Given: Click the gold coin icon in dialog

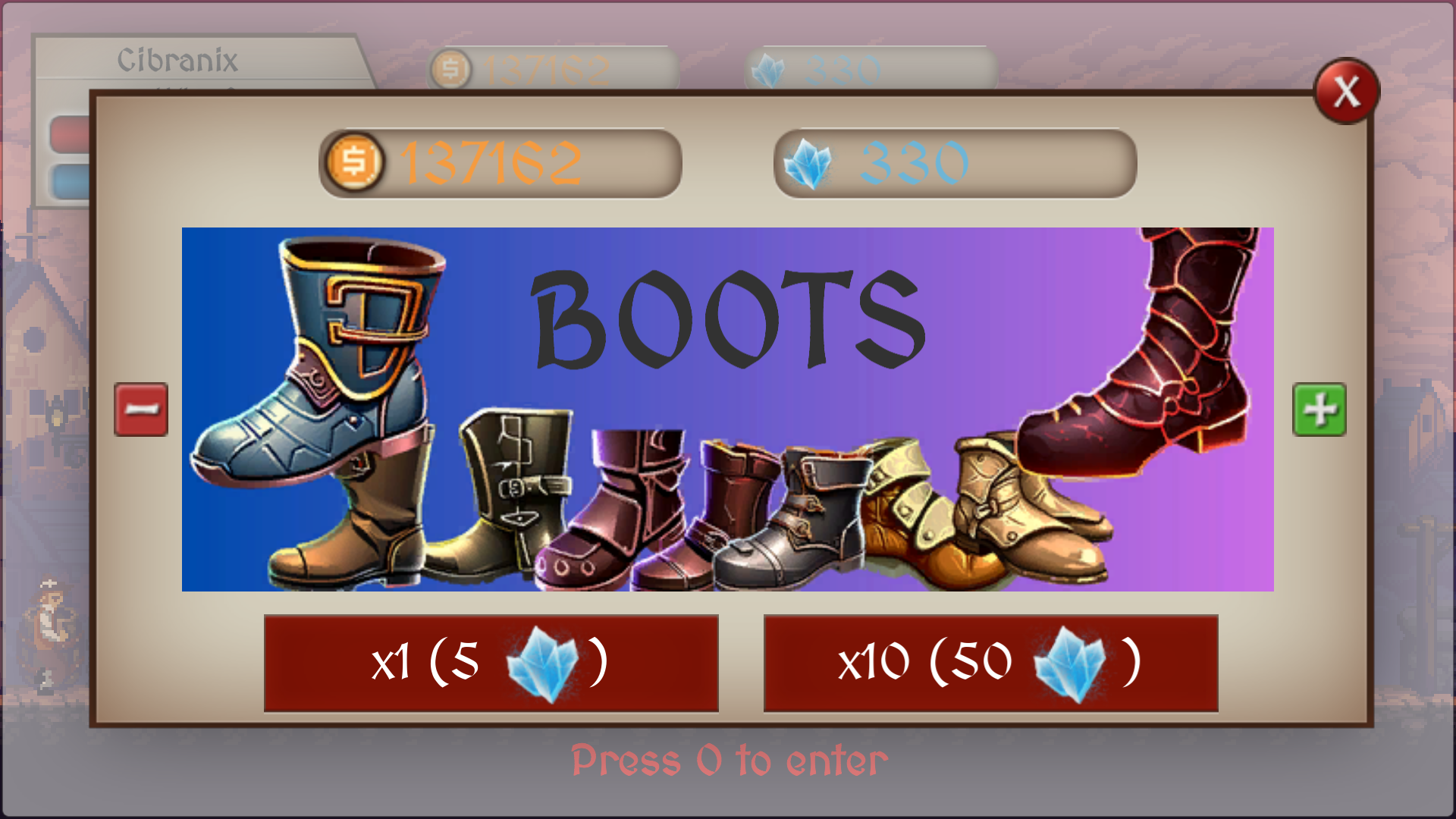Looking at the screenshot, I should coord(354,162).
